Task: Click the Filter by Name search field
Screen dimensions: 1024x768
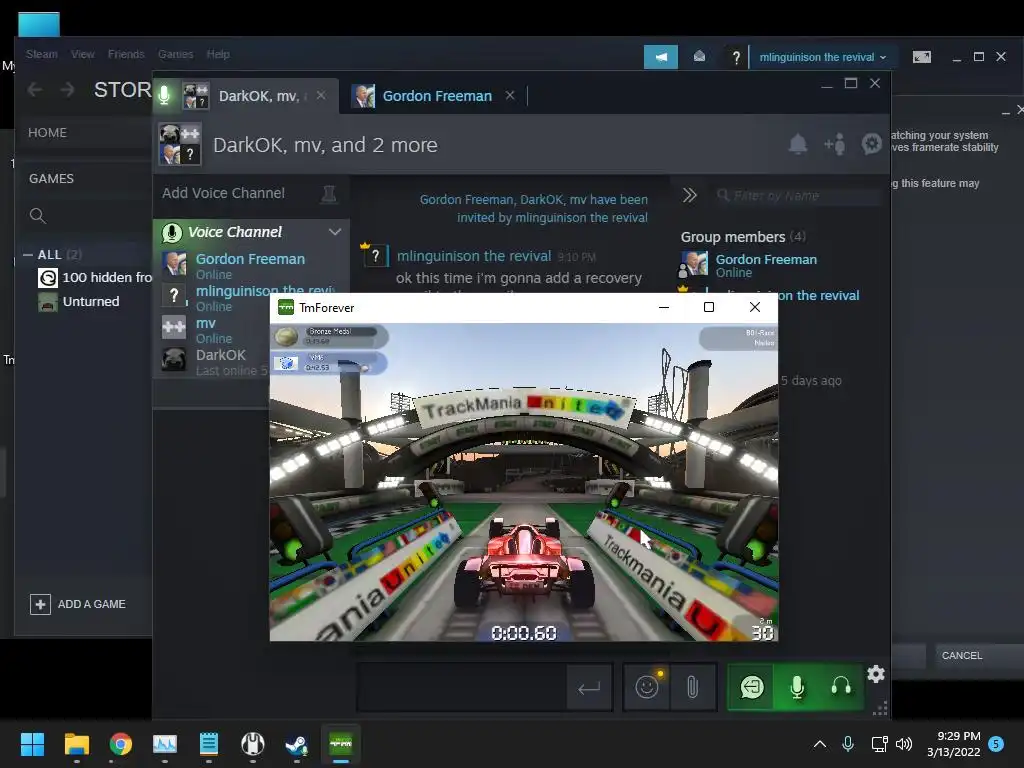Action: [x=799, y=196]
